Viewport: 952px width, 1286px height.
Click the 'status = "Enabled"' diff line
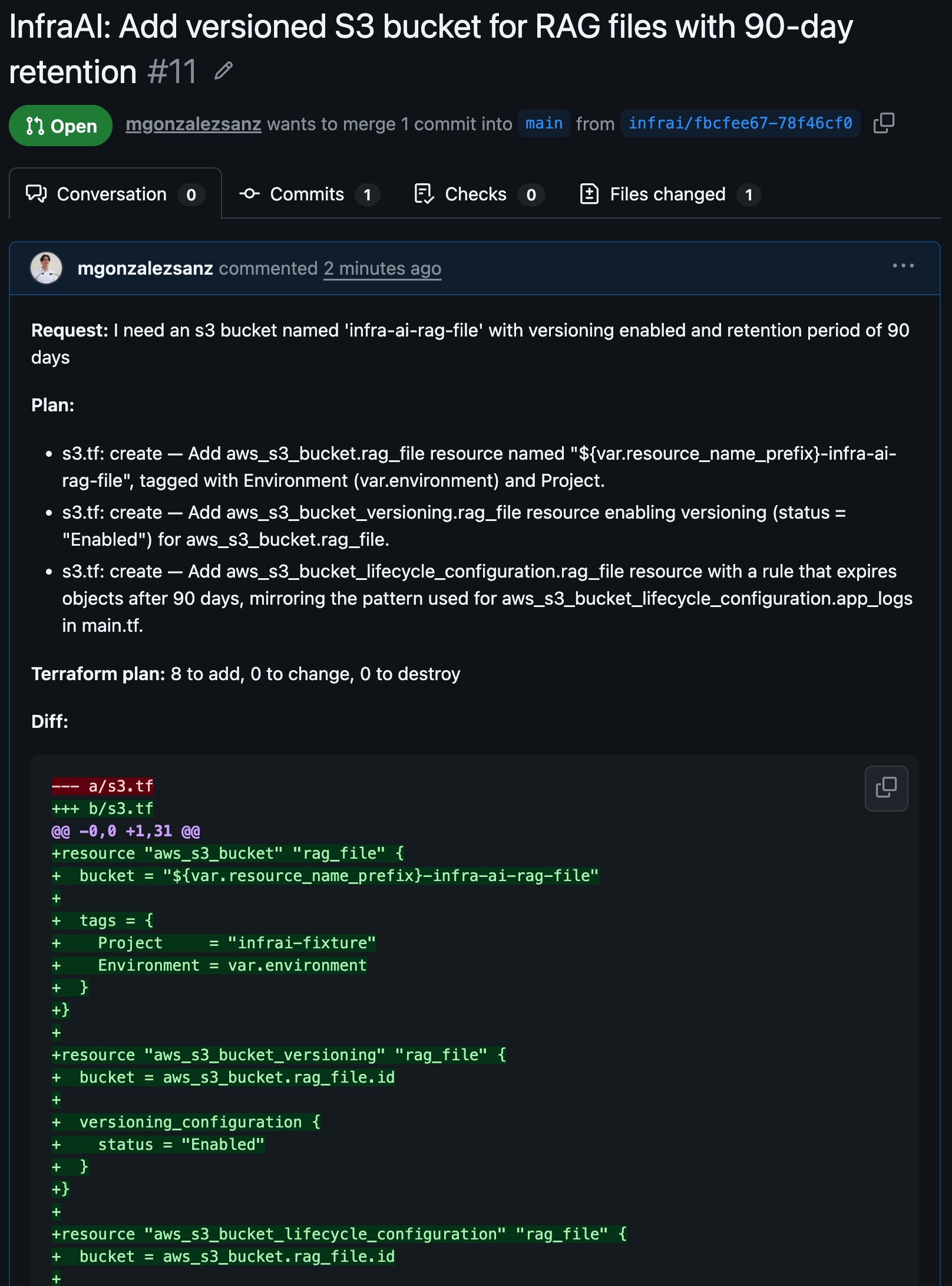(x=158, y=1145)
